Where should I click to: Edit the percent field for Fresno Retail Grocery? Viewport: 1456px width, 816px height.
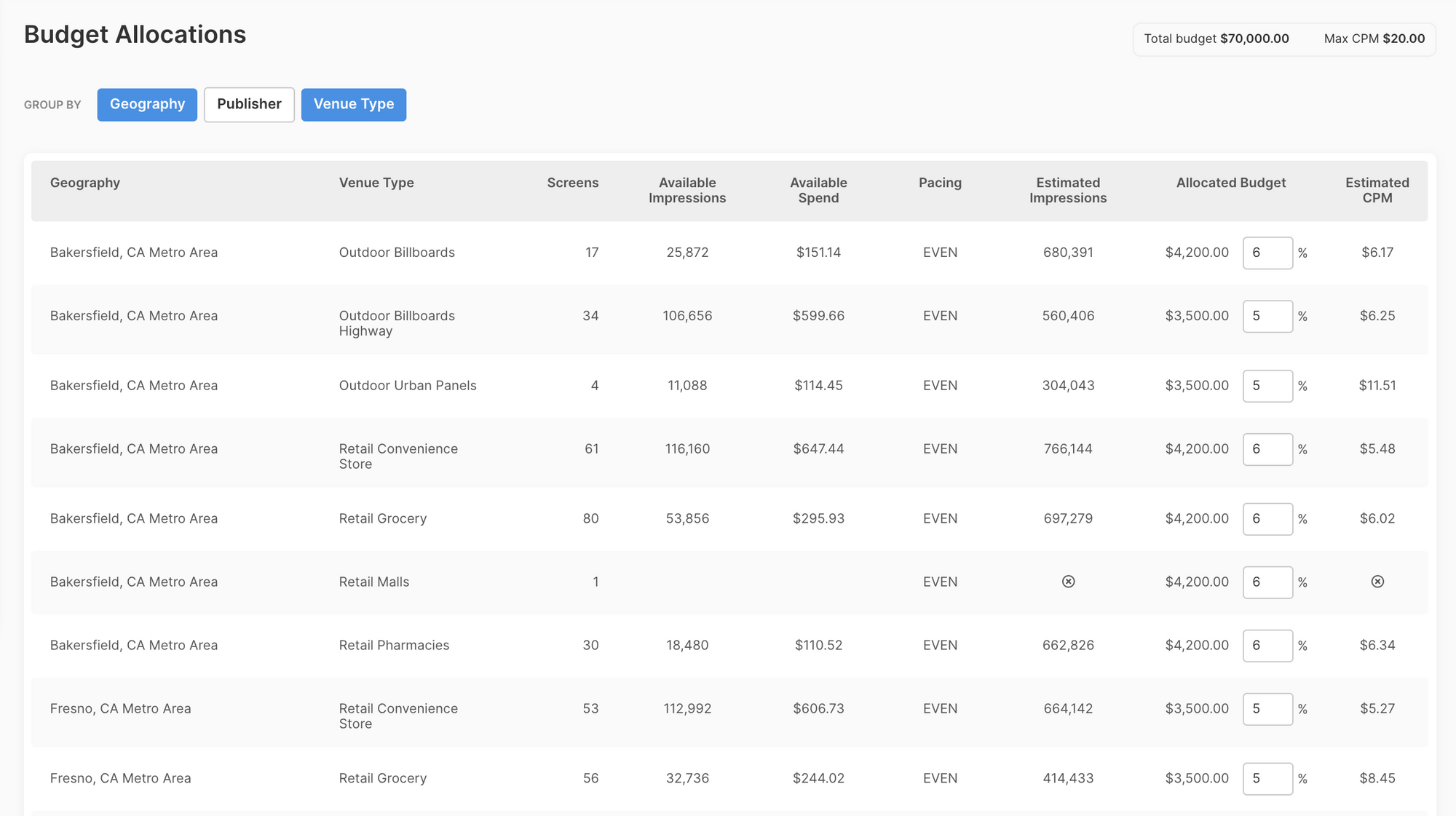point(1267,778)
